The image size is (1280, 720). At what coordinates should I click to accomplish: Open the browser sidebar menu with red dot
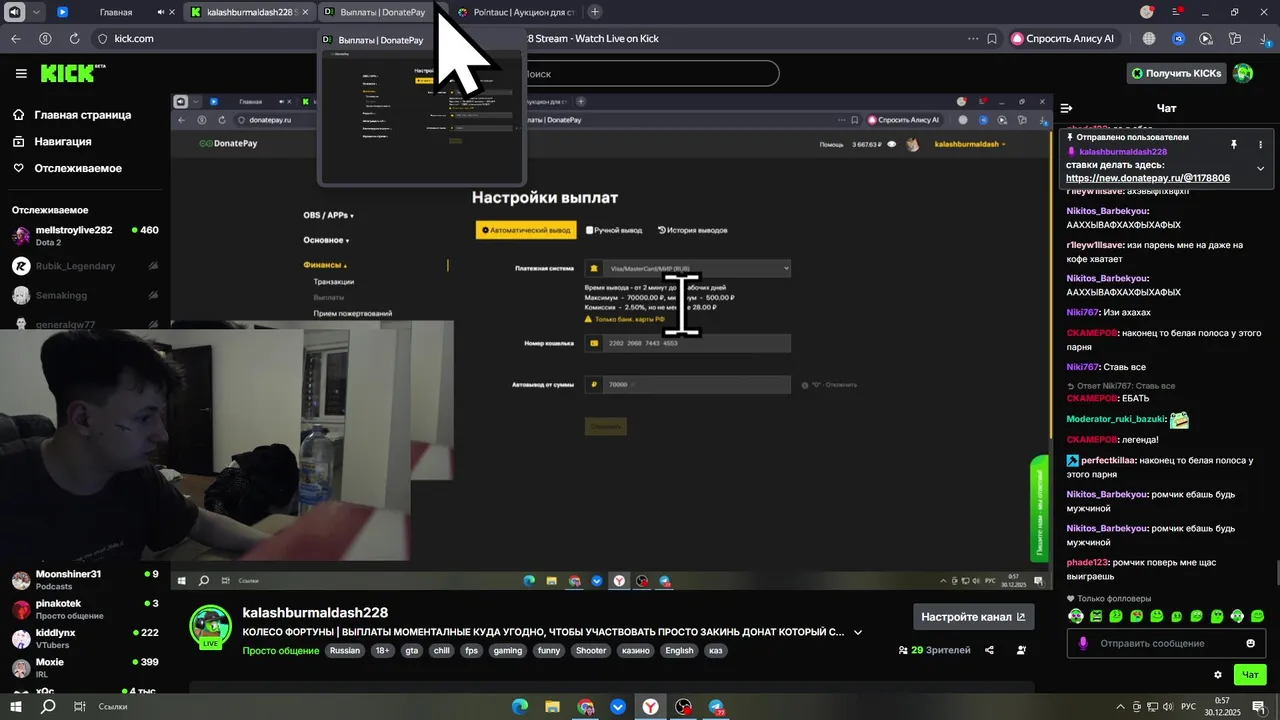tap(1176, 12)
